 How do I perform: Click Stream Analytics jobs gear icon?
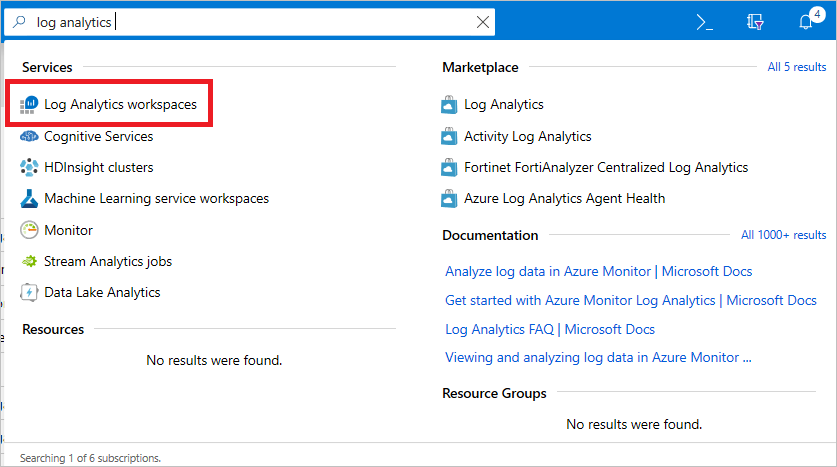point(29,262)
